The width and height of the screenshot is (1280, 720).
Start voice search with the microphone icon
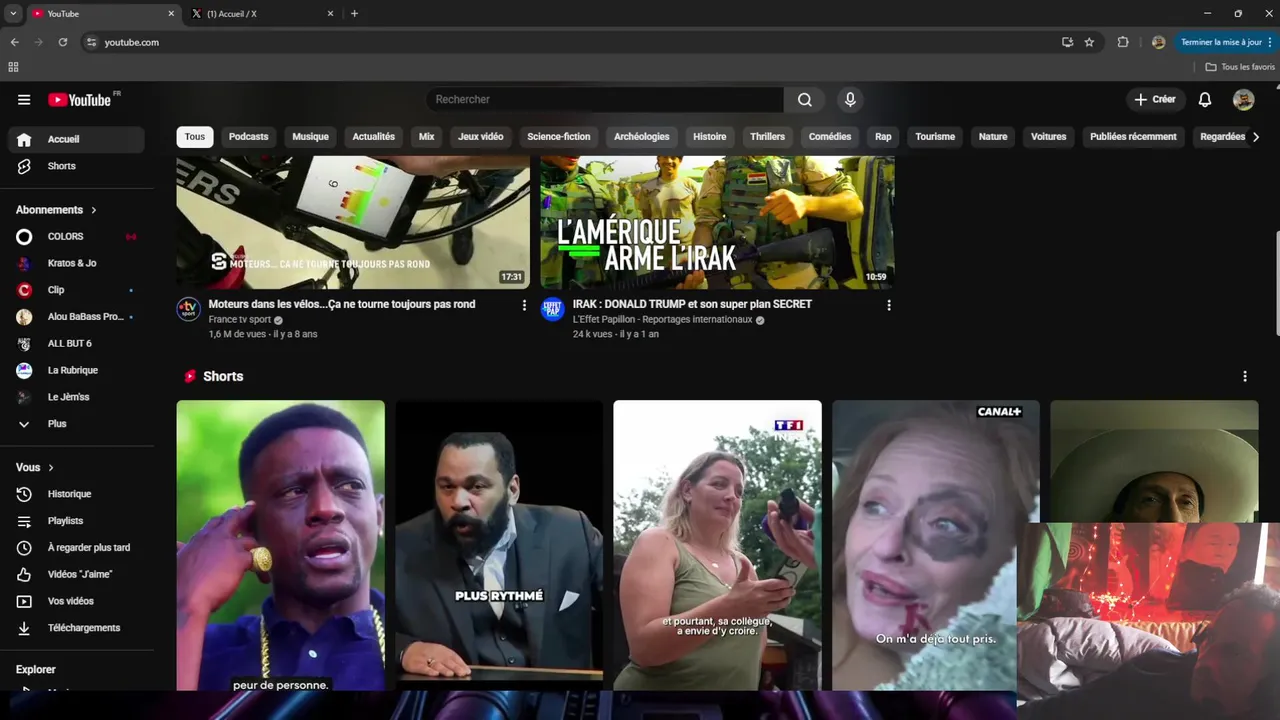click(x=850, y=99)
